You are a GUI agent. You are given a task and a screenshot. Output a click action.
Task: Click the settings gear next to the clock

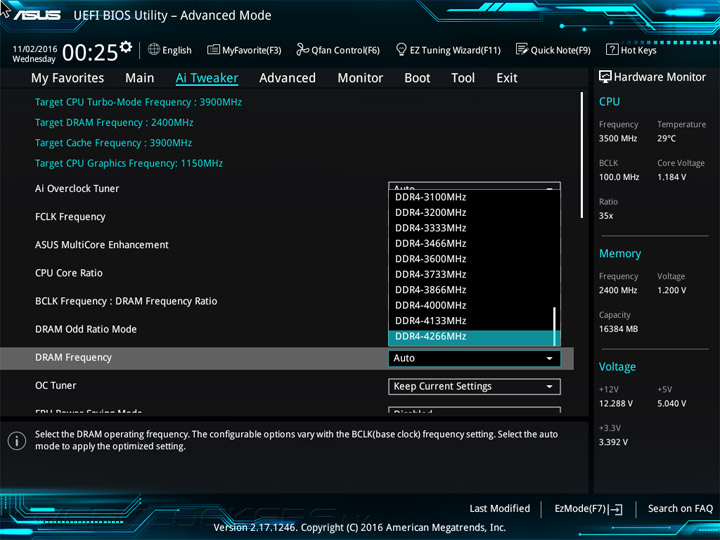[125, 47]
